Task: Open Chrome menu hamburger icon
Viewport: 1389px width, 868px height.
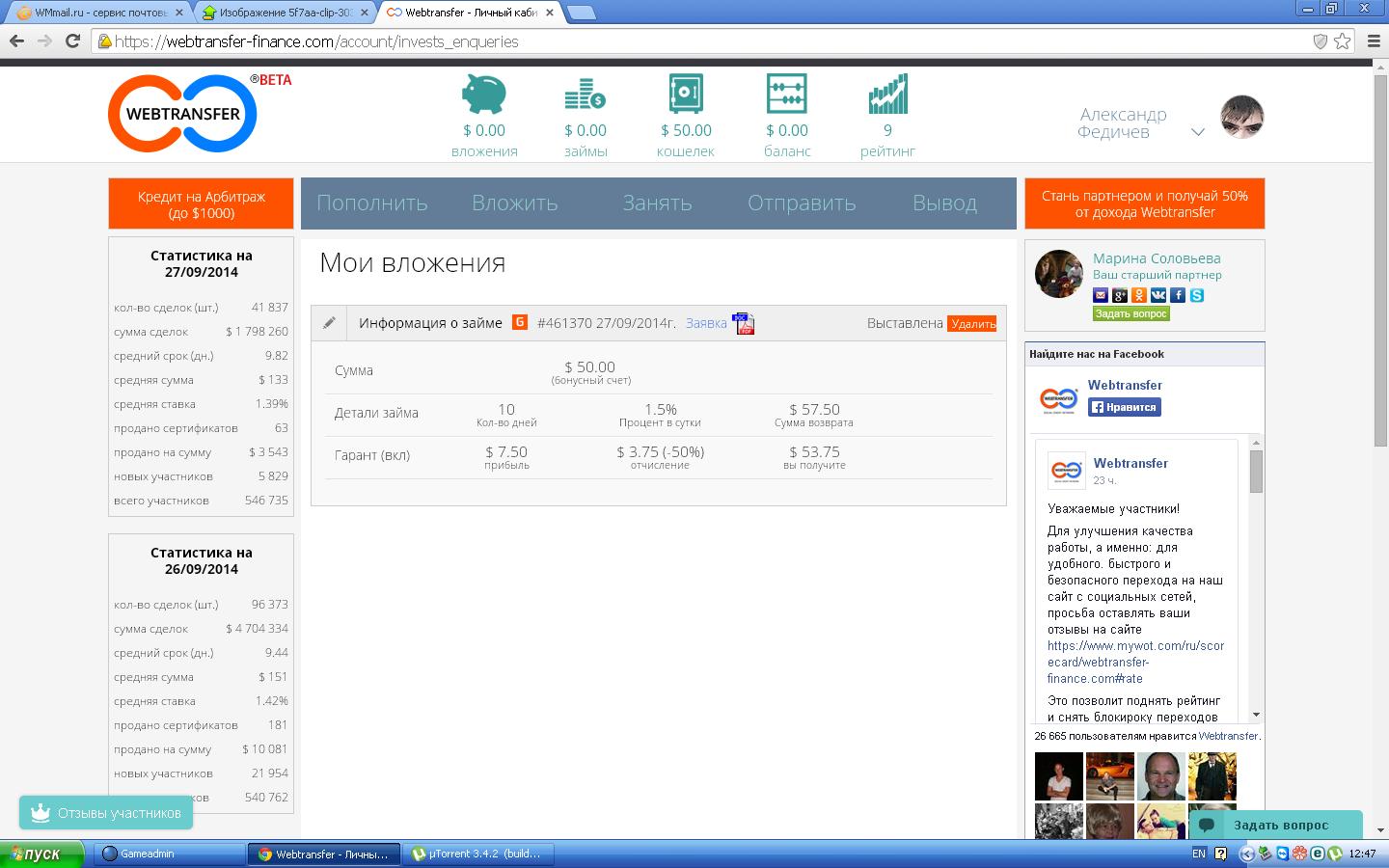Action: [1374, 41]
